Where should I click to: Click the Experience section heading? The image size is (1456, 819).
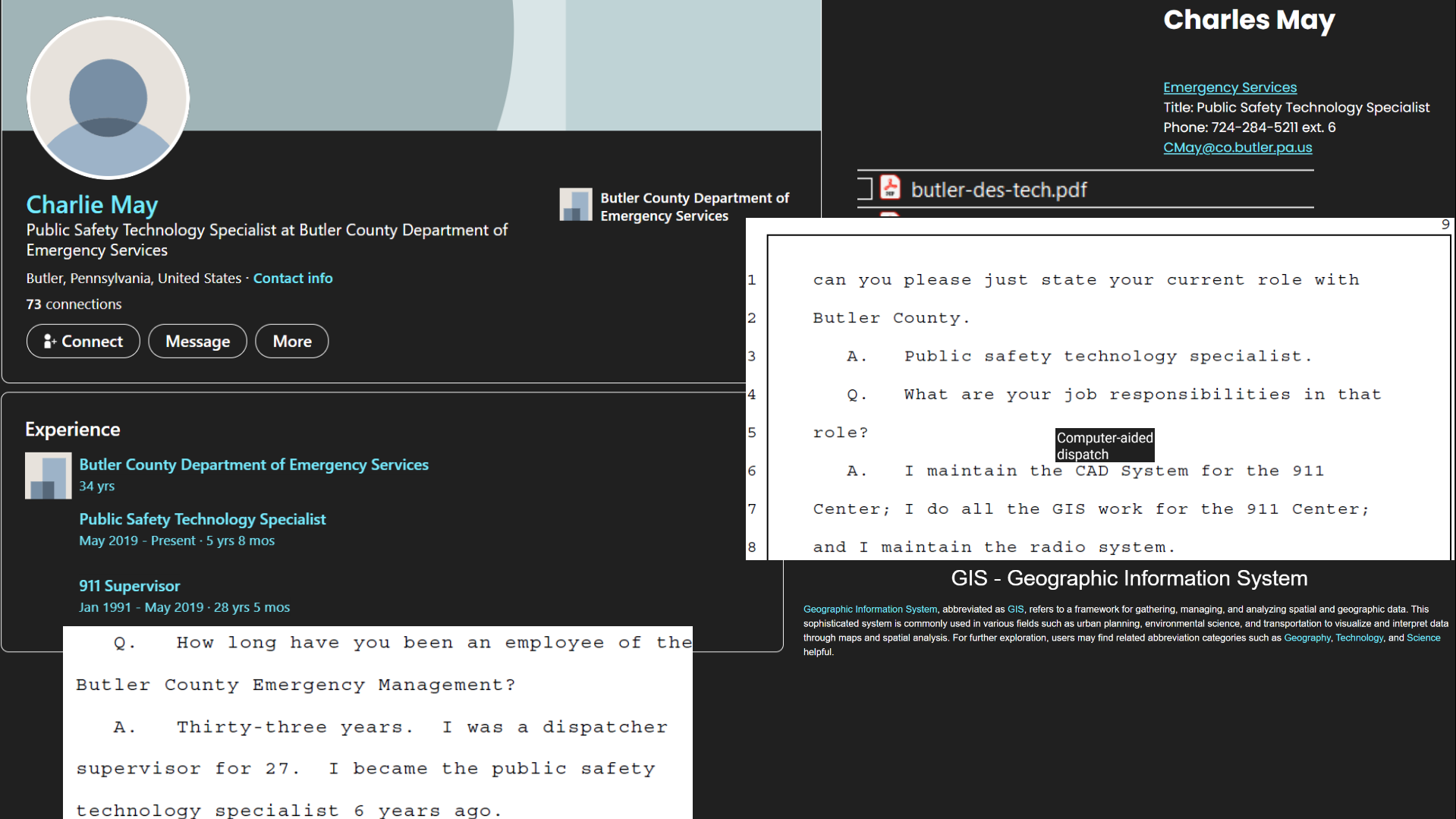click(x=73, y=429)
